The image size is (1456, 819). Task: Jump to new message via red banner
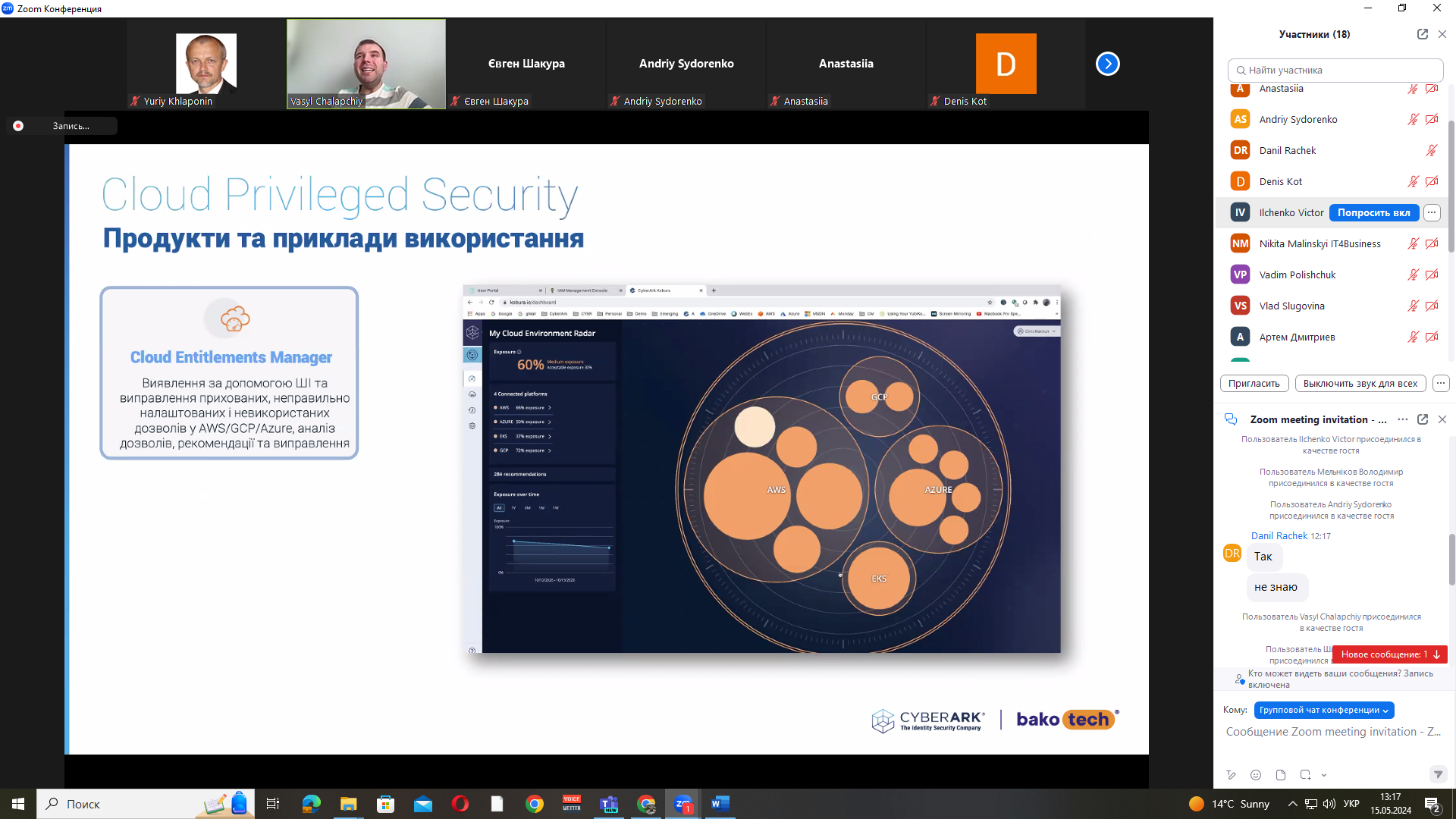click(1390, 654)
